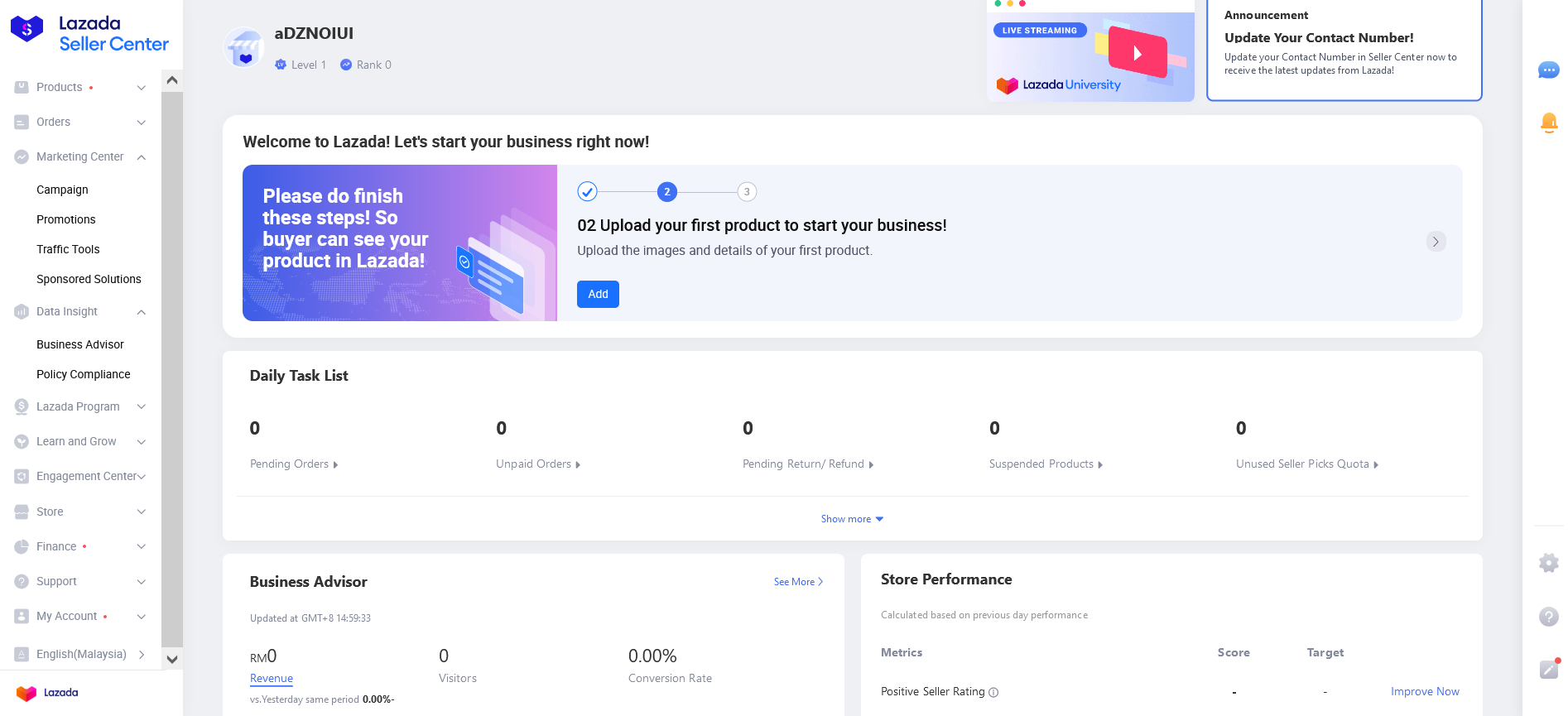
Task: Open Unused Seller Picks Quota link
Action: click(1307, 464)
